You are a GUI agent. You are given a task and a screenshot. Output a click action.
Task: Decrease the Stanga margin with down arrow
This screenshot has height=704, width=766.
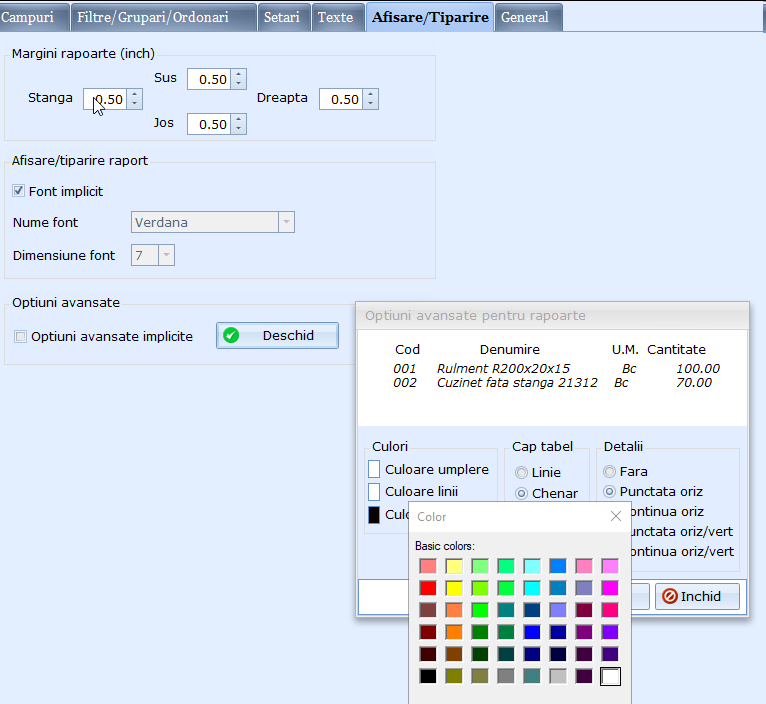(x=135, y=104)
